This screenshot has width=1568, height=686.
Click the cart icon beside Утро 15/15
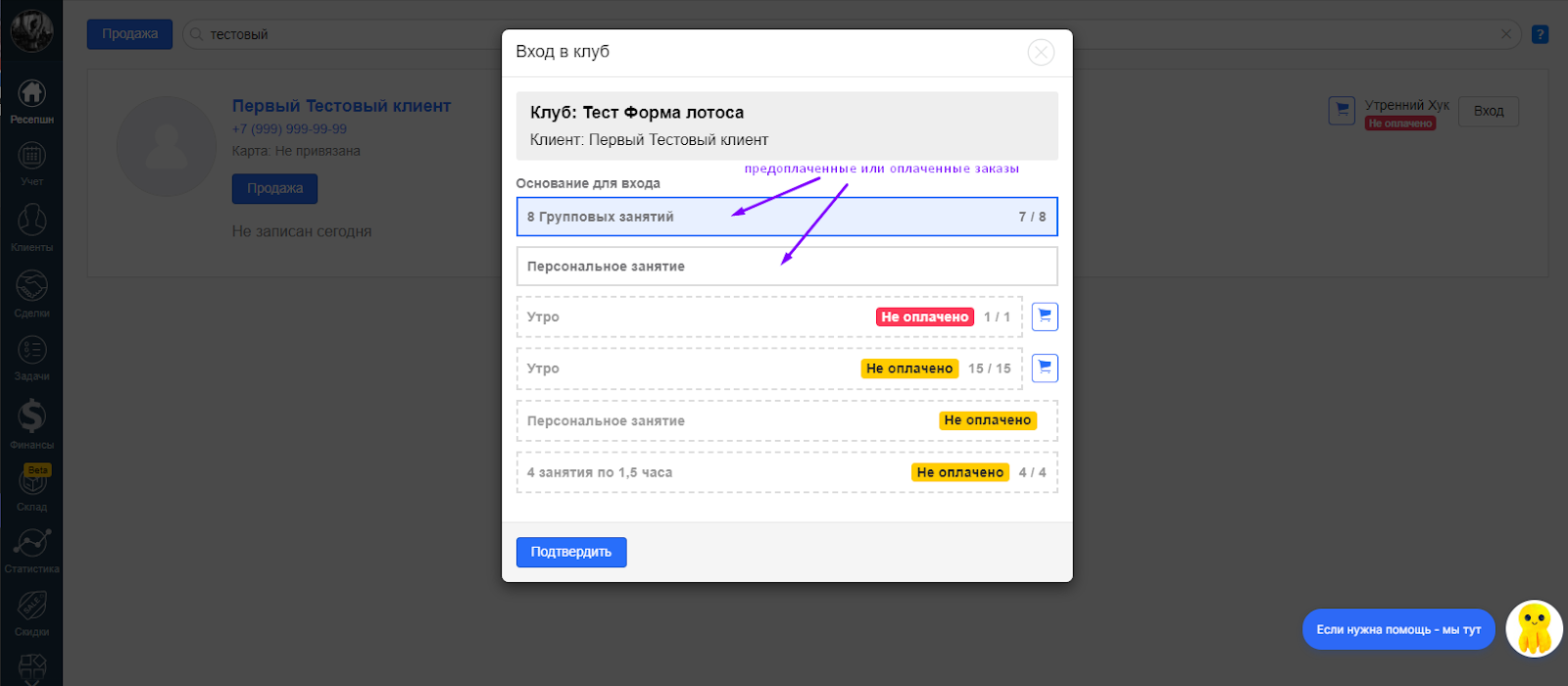[1045, 368]
